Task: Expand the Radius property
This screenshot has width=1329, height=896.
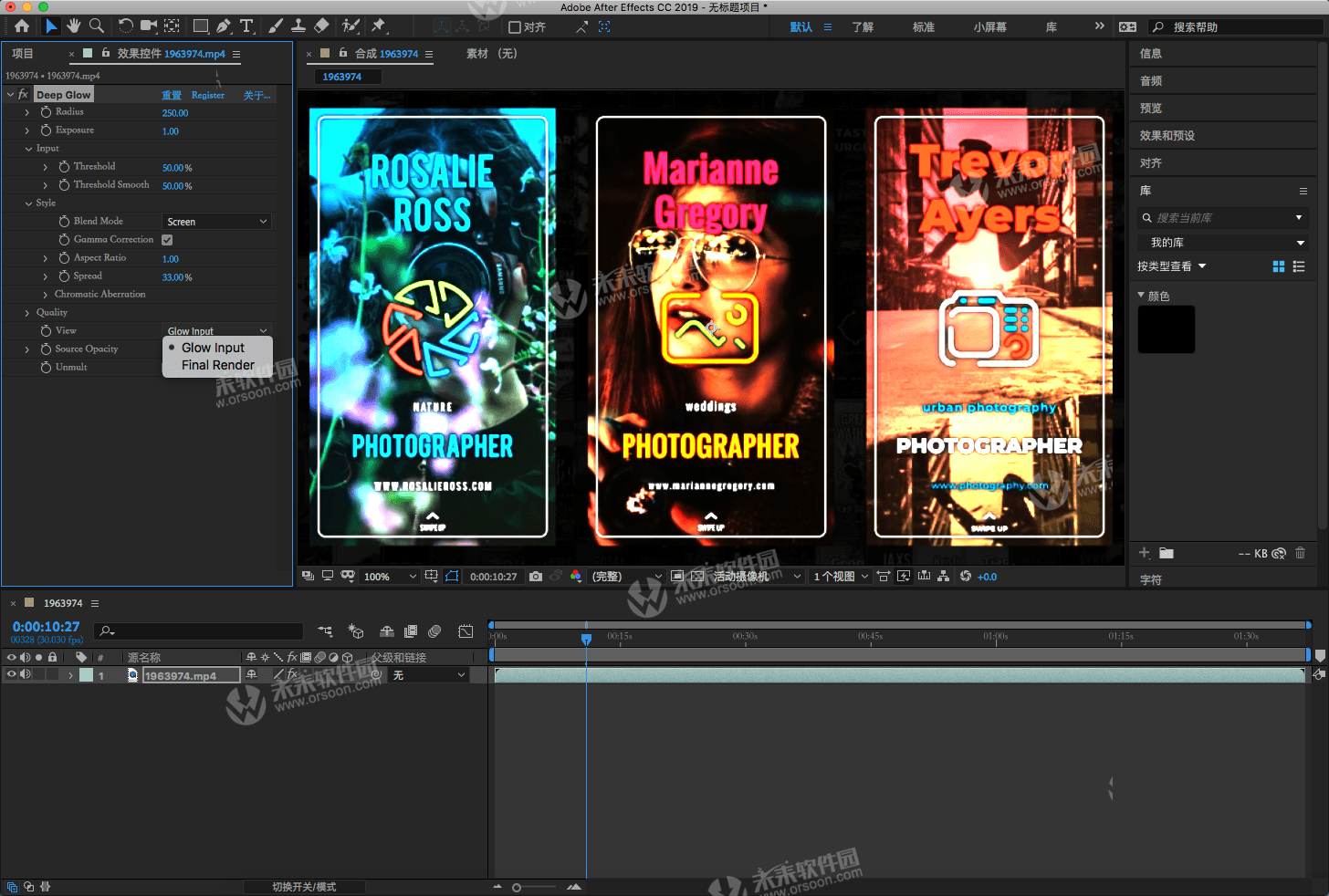Action: coord(27,113)
